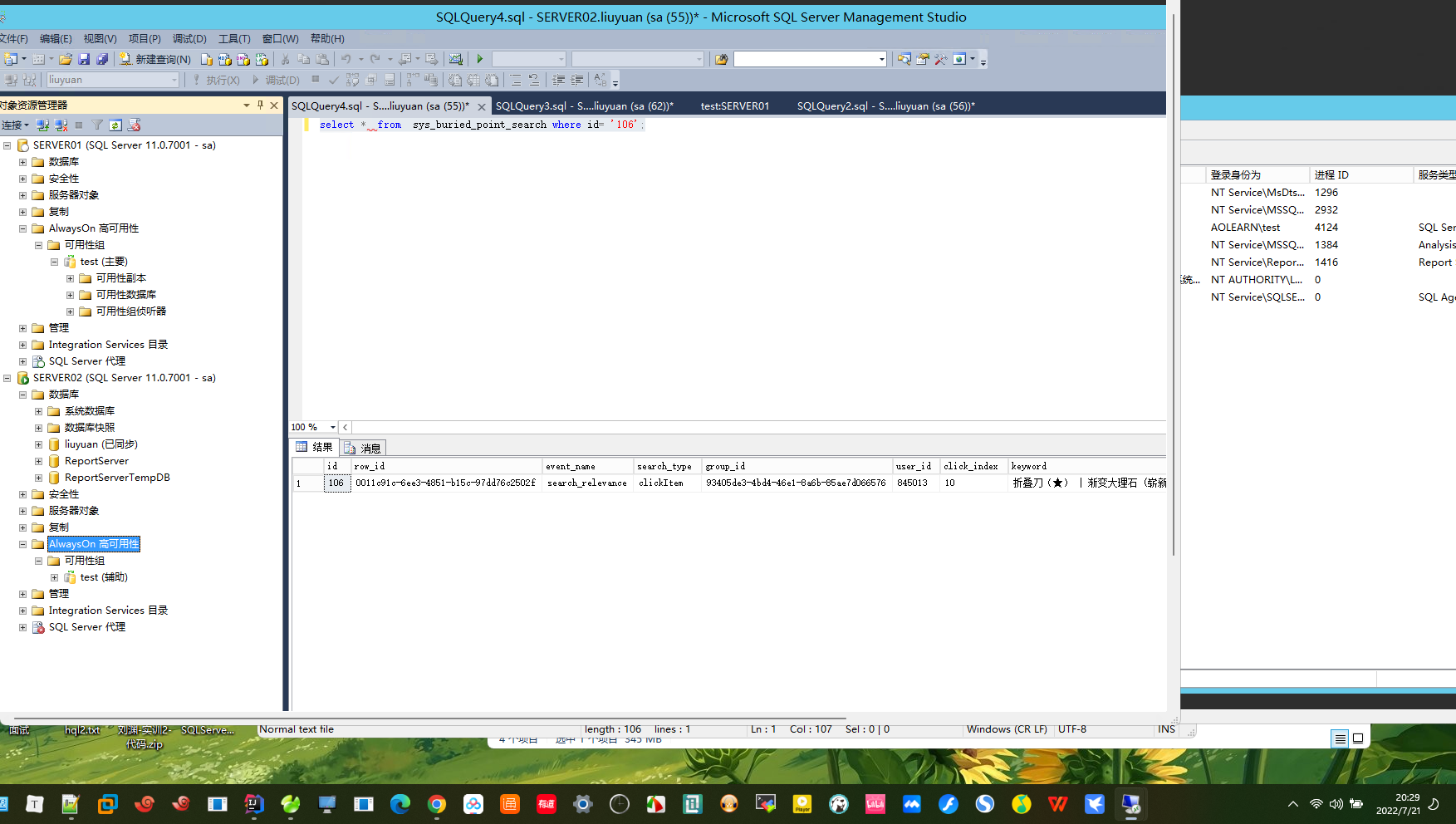Image resolution: width=1456 pixels, height=824 pixels.
Task: Click the Object Explorer filter funnel icon
Action: (97, 125)
